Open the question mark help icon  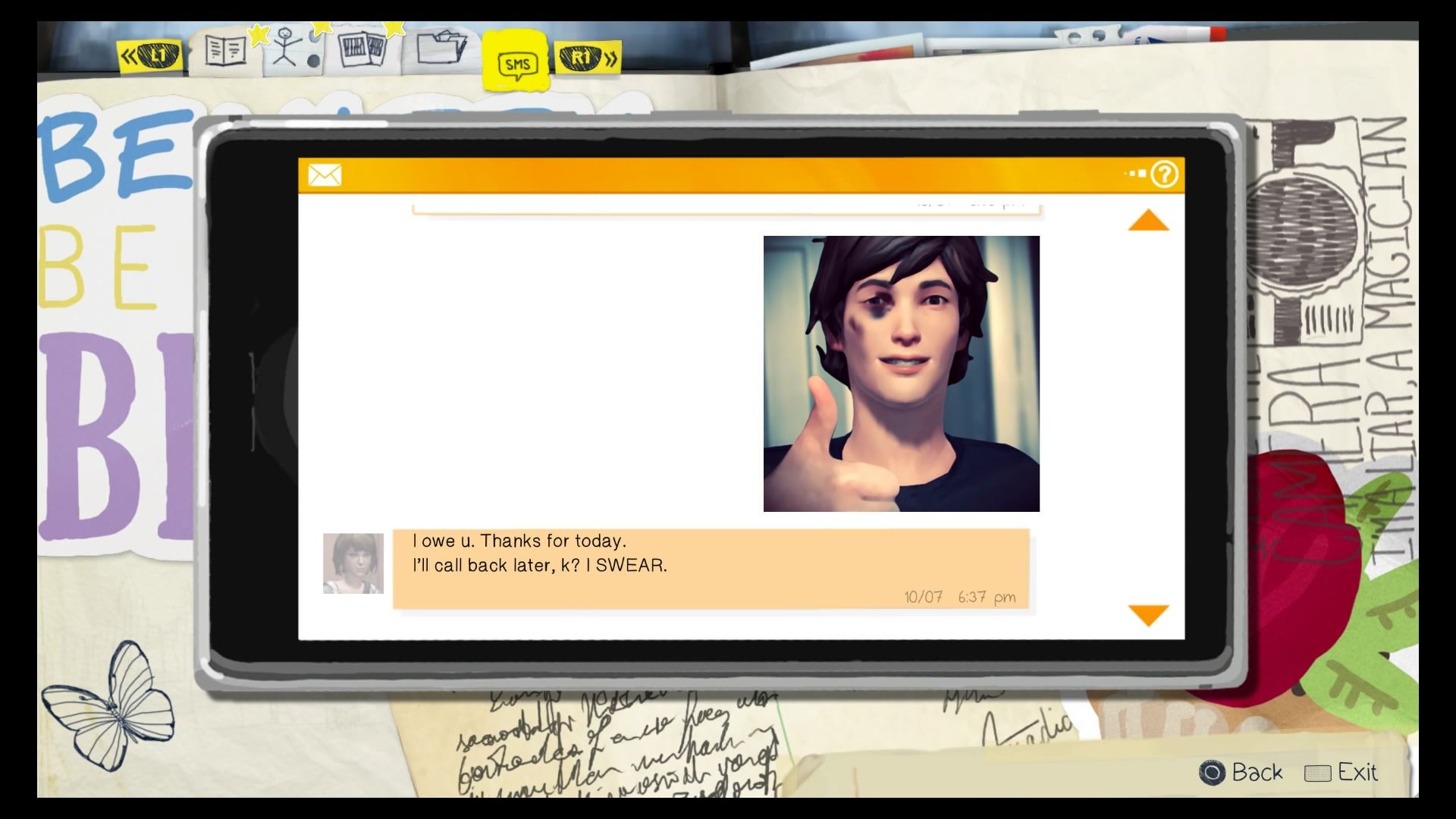(1164, 174)
